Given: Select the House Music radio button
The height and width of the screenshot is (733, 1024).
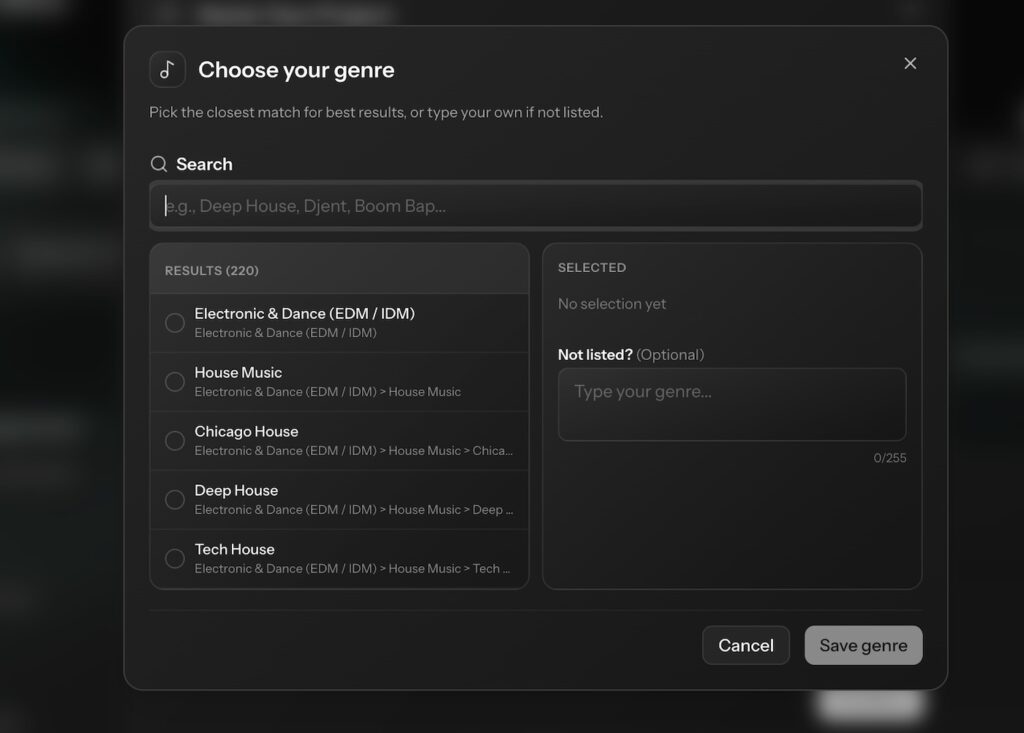Looking at the screenshot, I should tap(175, 382).
